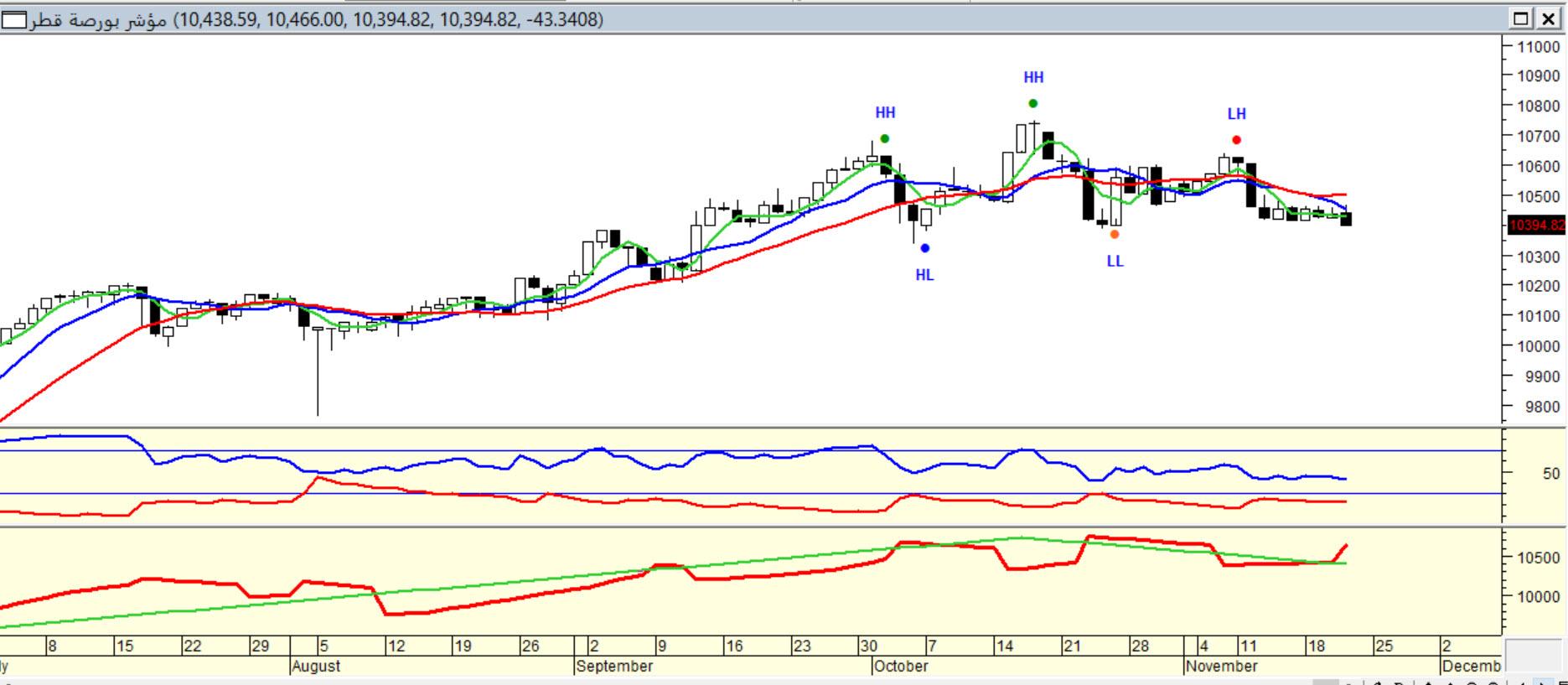
Task: Click the orange dot above the LL label
Action: pos(1115,235)
